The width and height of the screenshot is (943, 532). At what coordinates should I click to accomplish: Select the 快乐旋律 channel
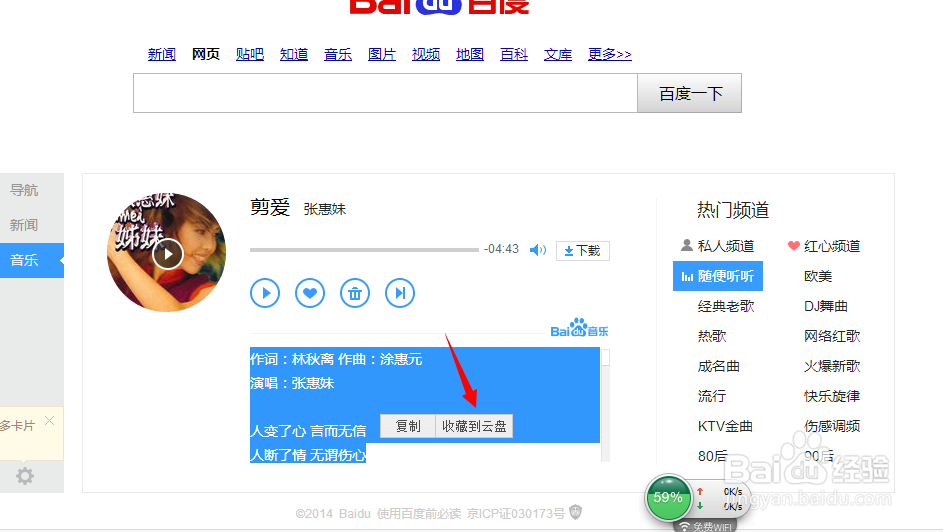click(832, 396)
